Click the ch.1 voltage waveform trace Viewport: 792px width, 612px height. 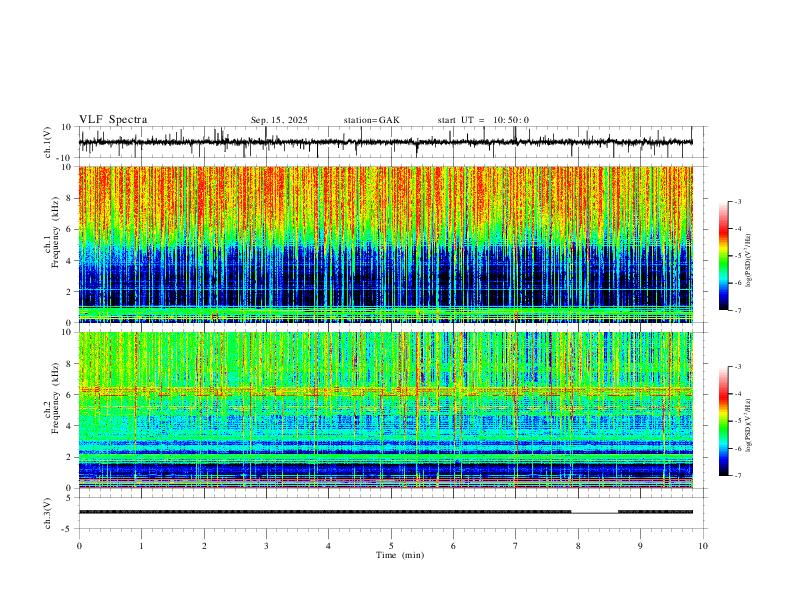point(385,142)
